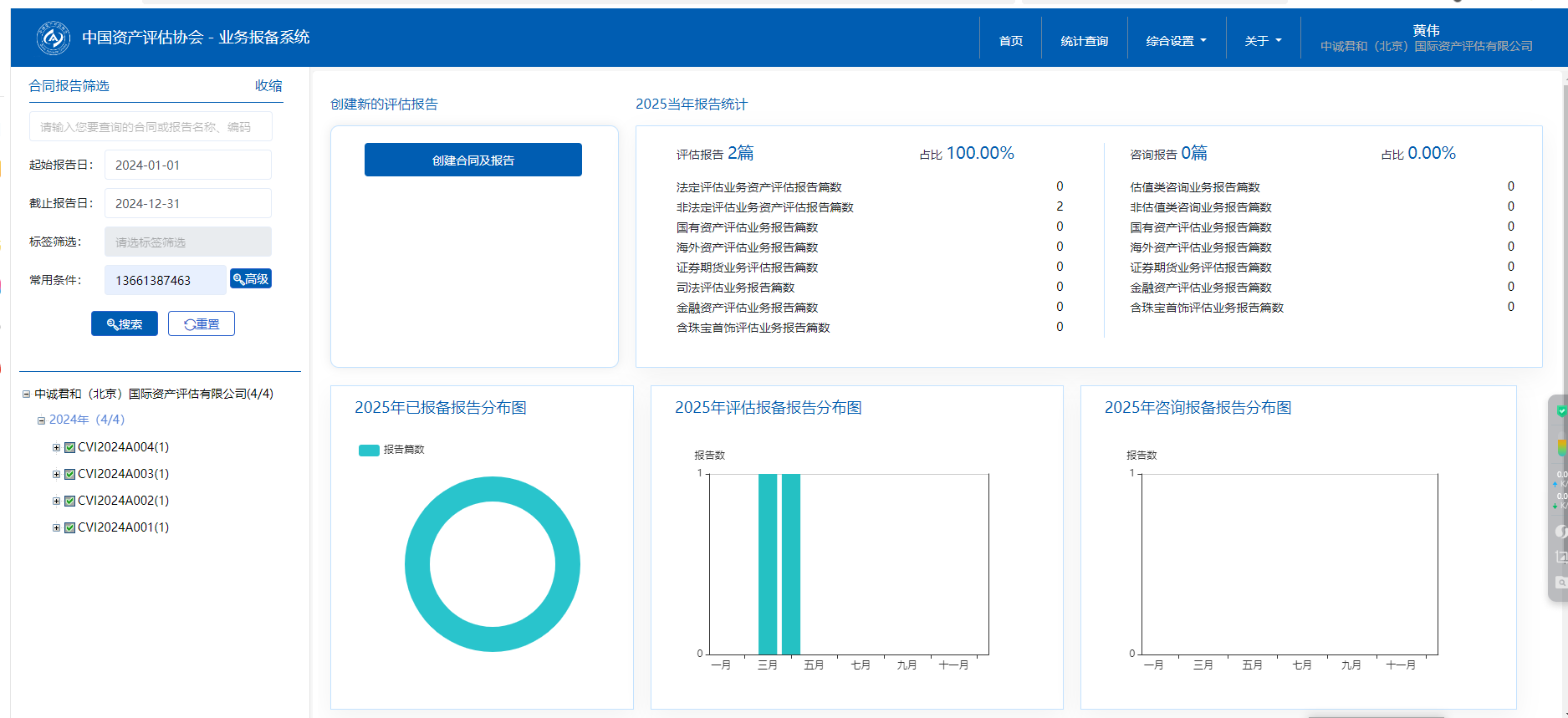Open the 综合设置 dropdown menu

click(x=1176, y=41)
